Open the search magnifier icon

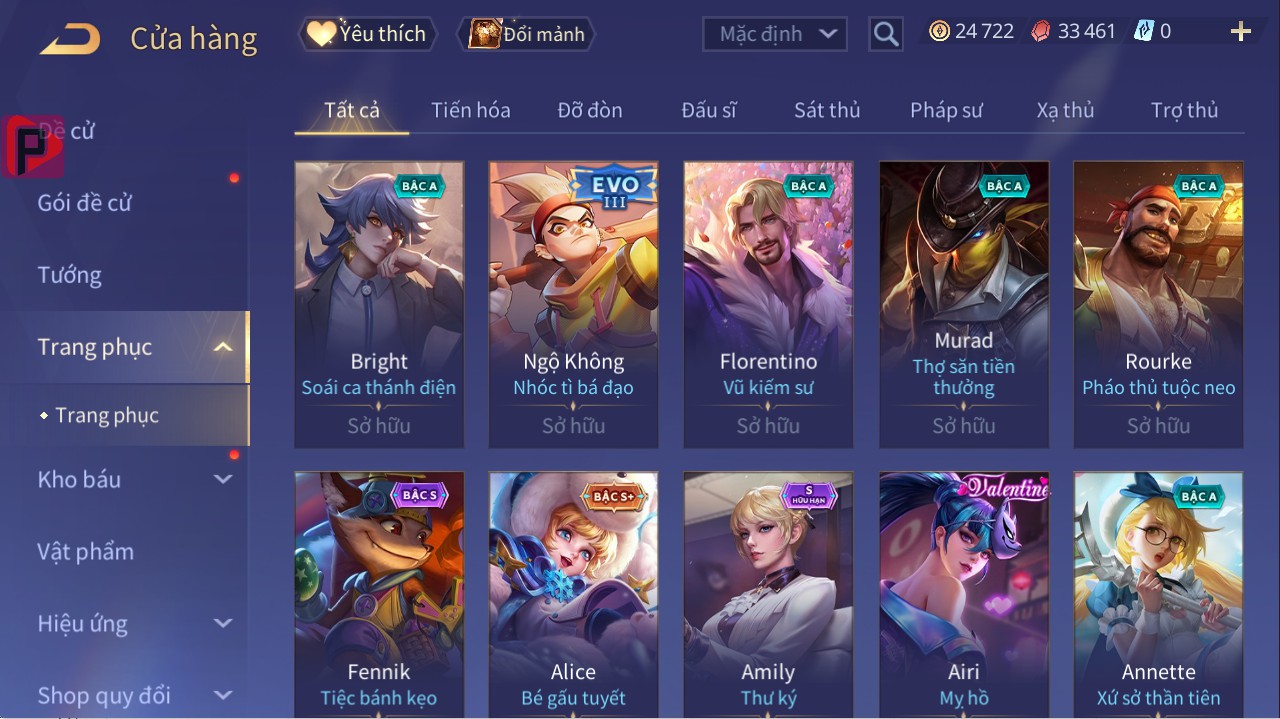tap(885, 35)
